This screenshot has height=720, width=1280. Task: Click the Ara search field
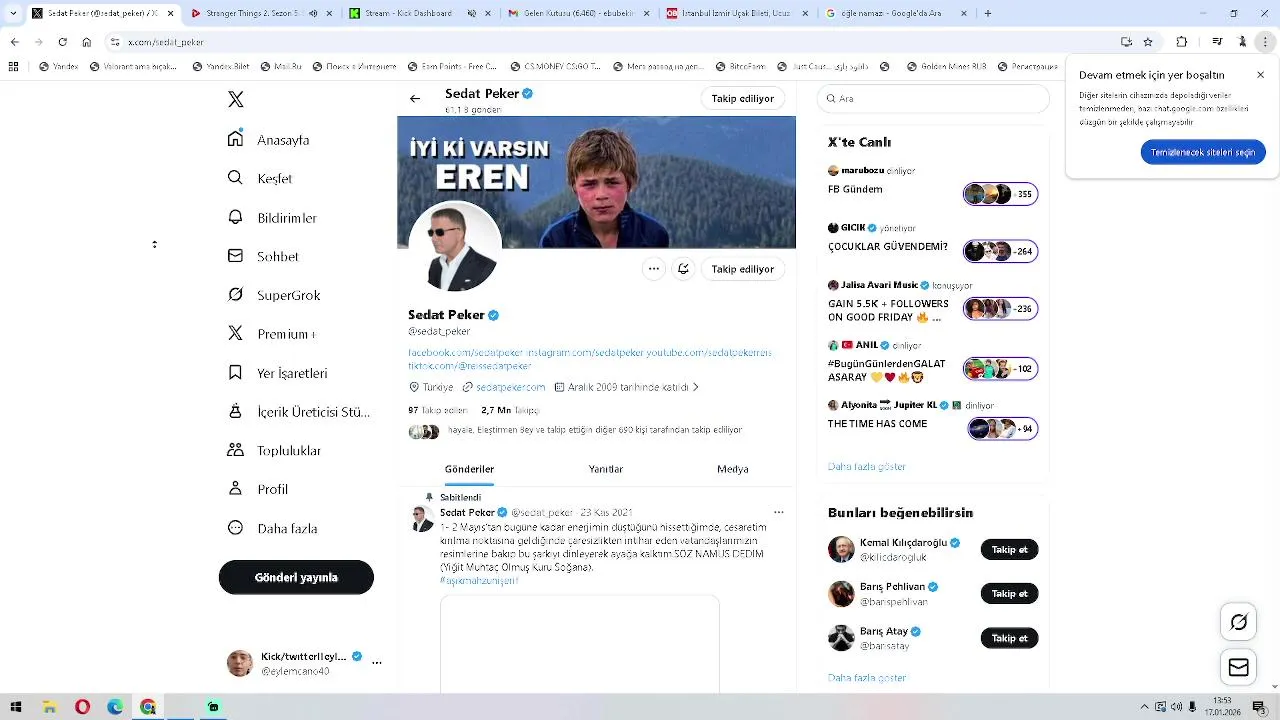coord(933,99)
